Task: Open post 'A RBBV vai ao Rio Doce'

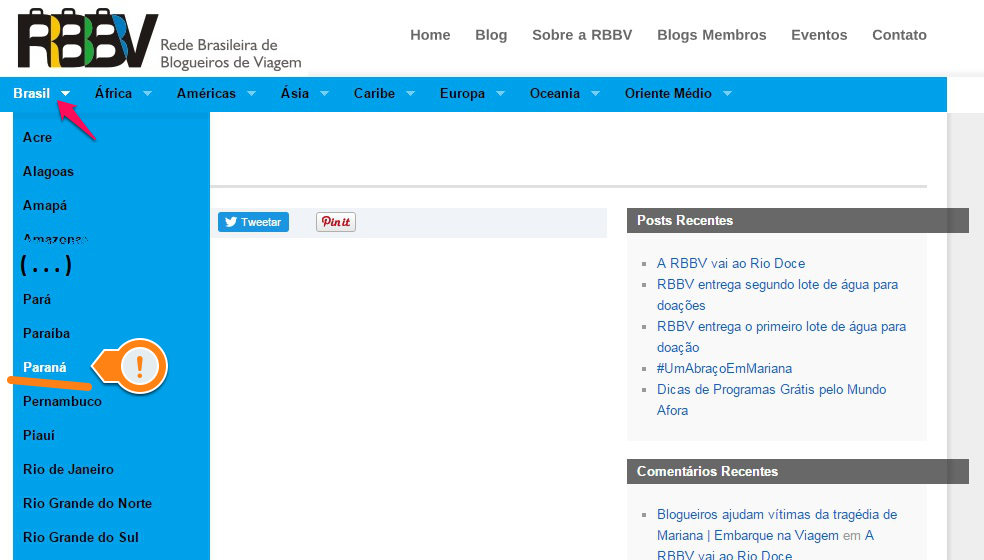Action: coord(730,264)
